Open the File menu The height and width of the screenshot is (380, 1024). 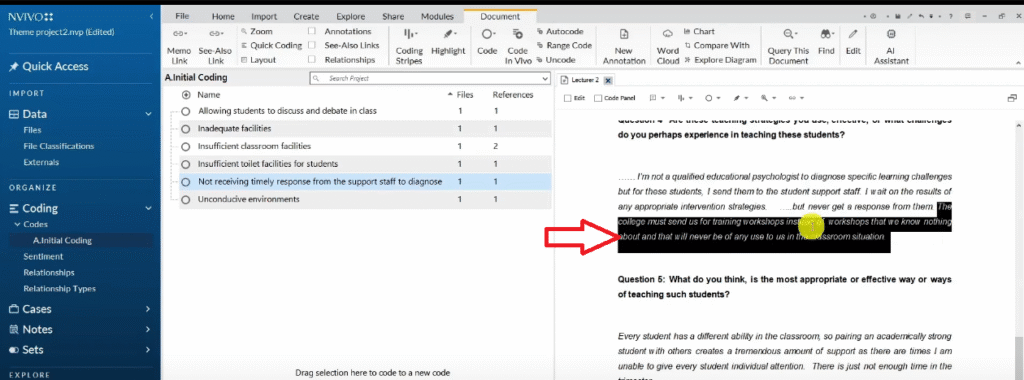click(182, 16)
